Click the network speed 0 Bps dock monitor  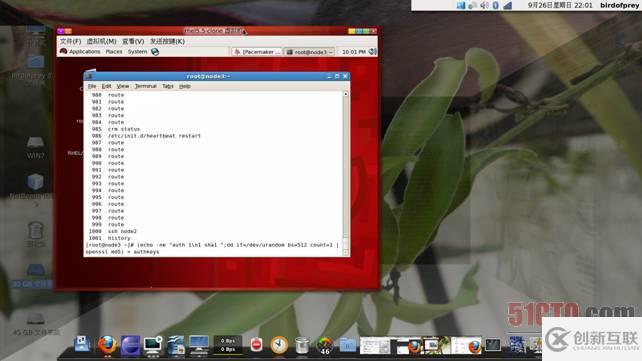(228, 345)
